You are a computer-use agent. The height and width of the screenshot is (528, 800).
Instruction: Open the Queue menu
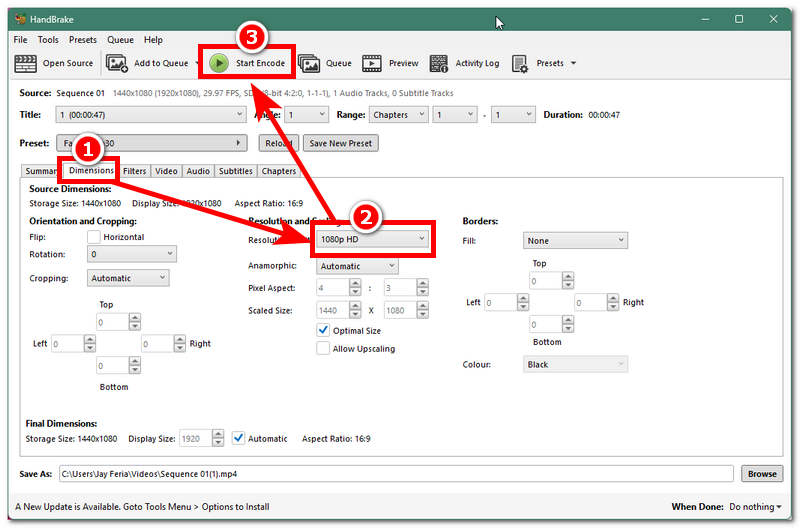tap(120, 40)
